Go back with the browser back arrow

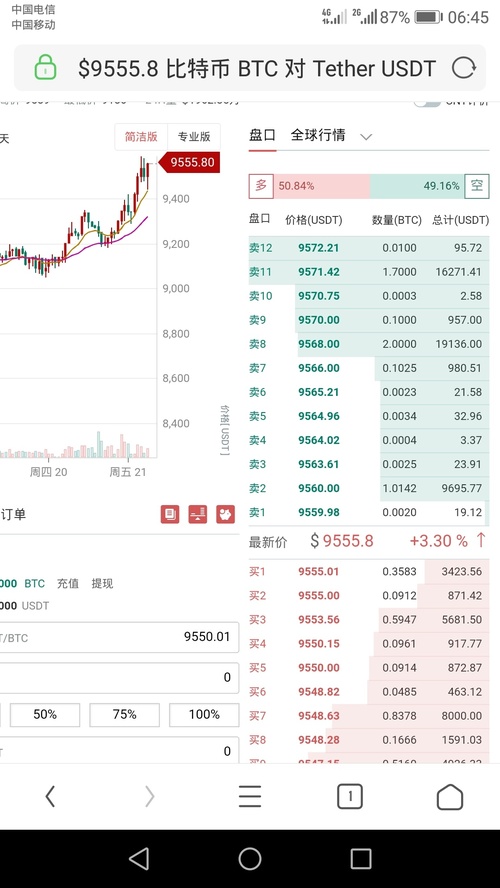50,796
